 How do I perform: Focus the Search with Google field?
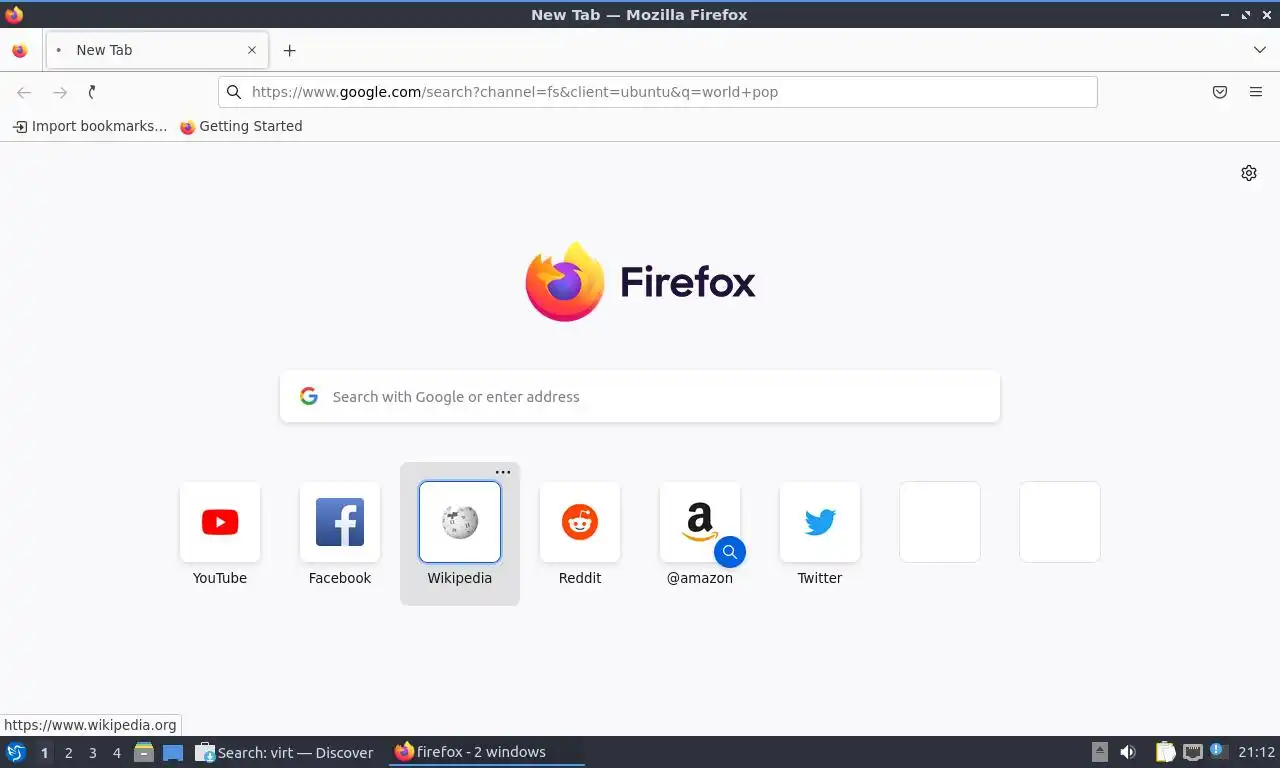[640, 397]
